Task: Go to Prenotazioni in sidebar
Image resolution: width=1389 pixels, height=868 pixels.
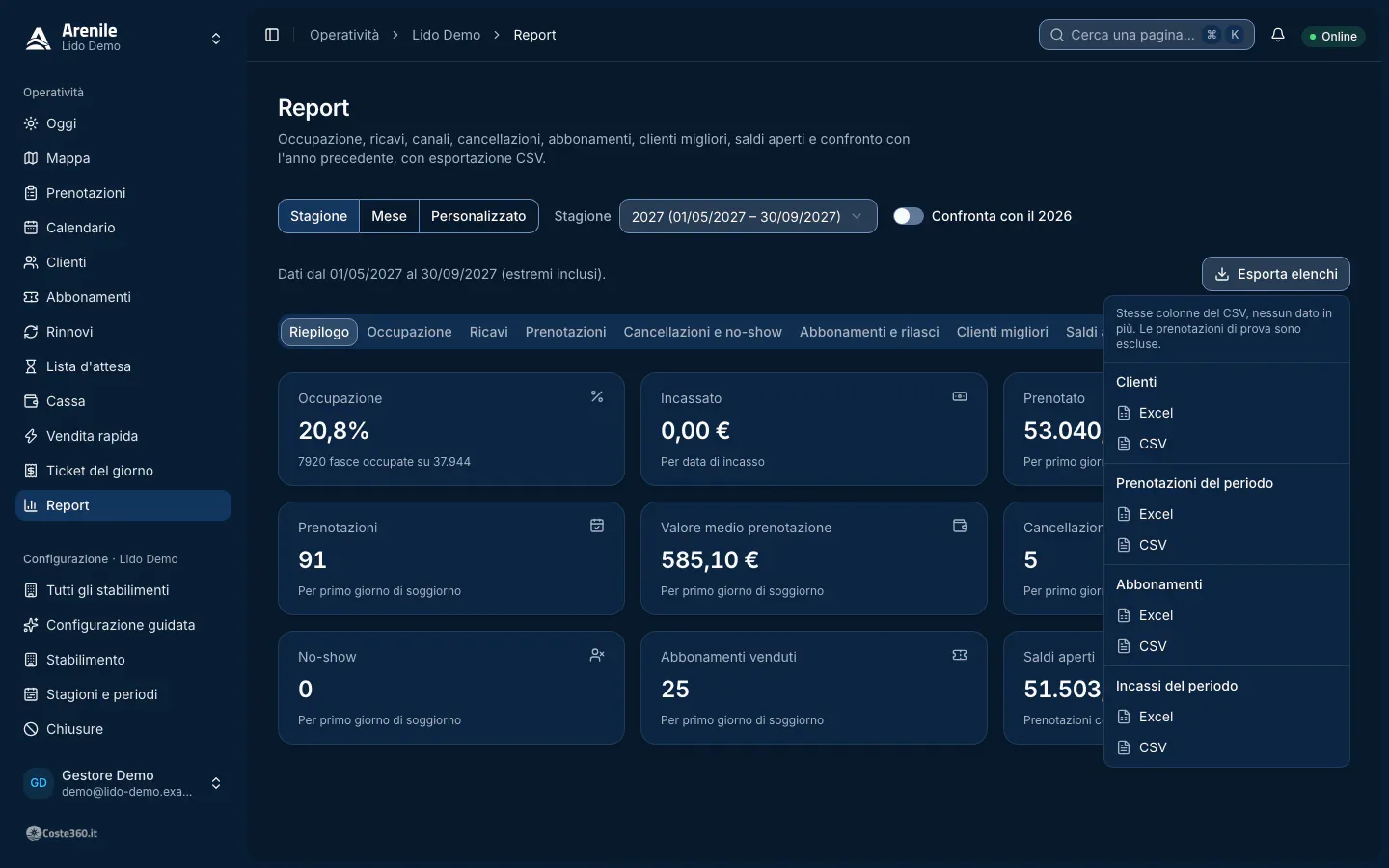Action: pyautogui.click(x=123, y=193)
